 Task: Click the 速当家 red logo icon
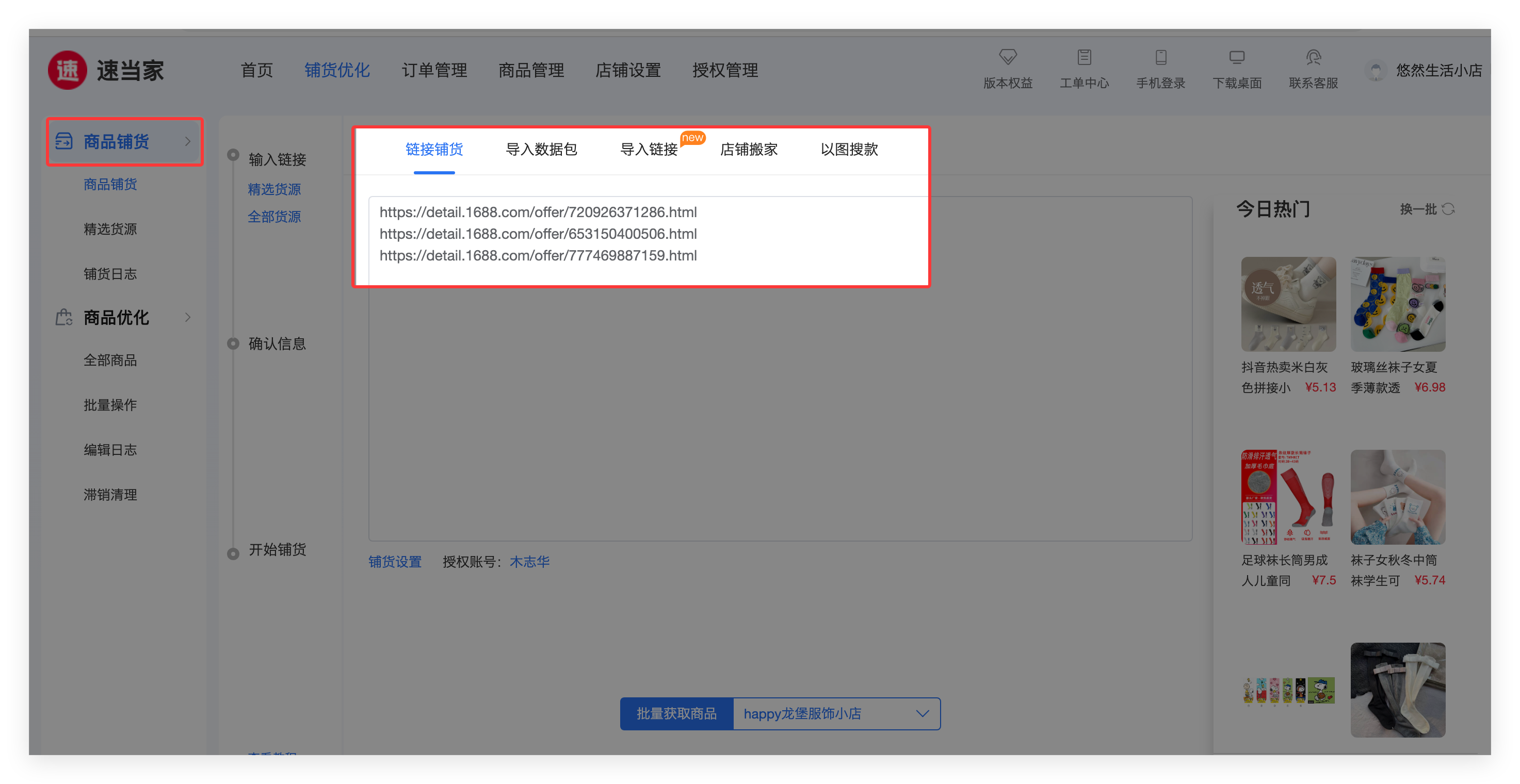click(x=67, y=70)
